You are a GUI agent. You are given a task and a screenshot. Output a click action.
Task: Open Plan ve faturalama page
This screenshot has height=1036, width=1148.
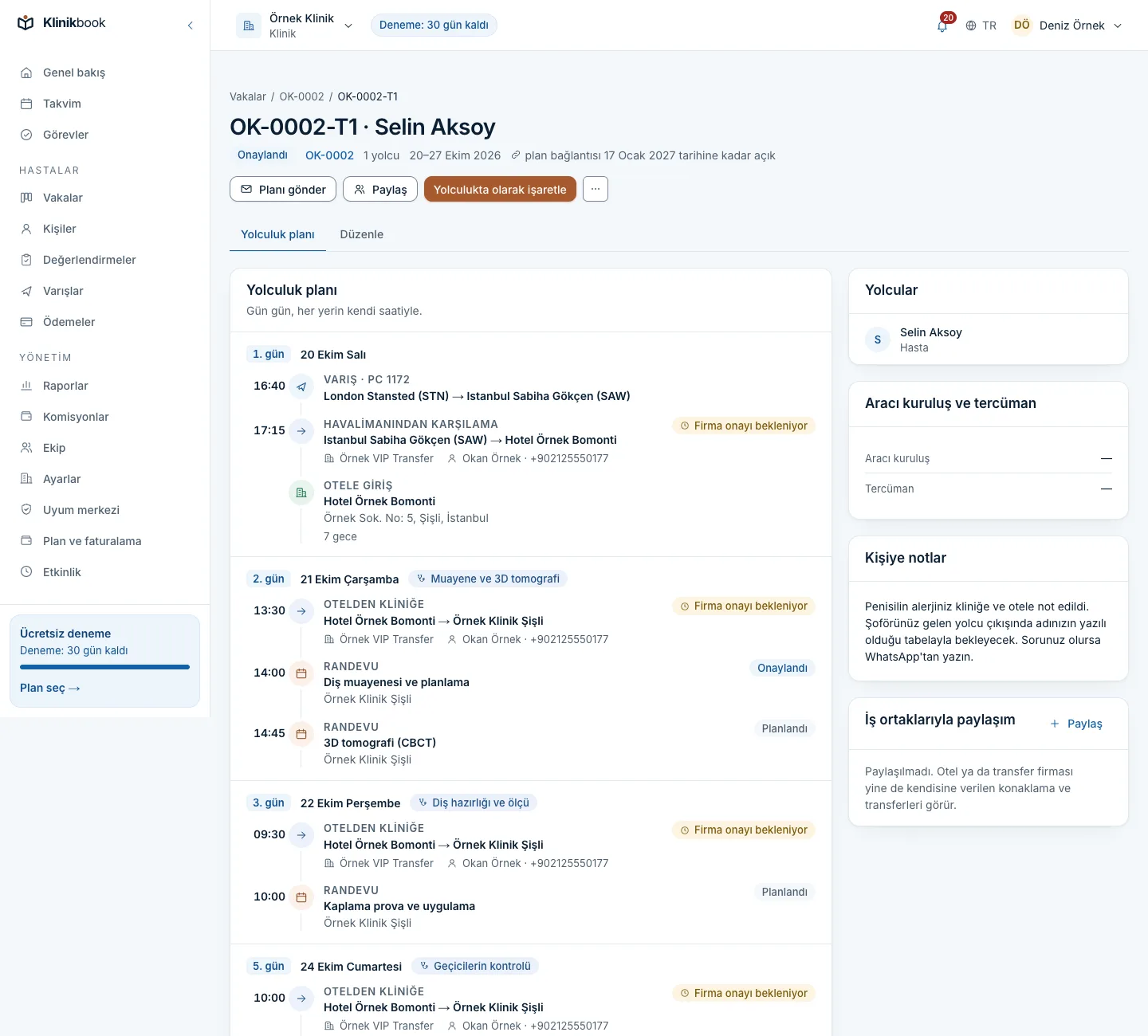point(104,541)
